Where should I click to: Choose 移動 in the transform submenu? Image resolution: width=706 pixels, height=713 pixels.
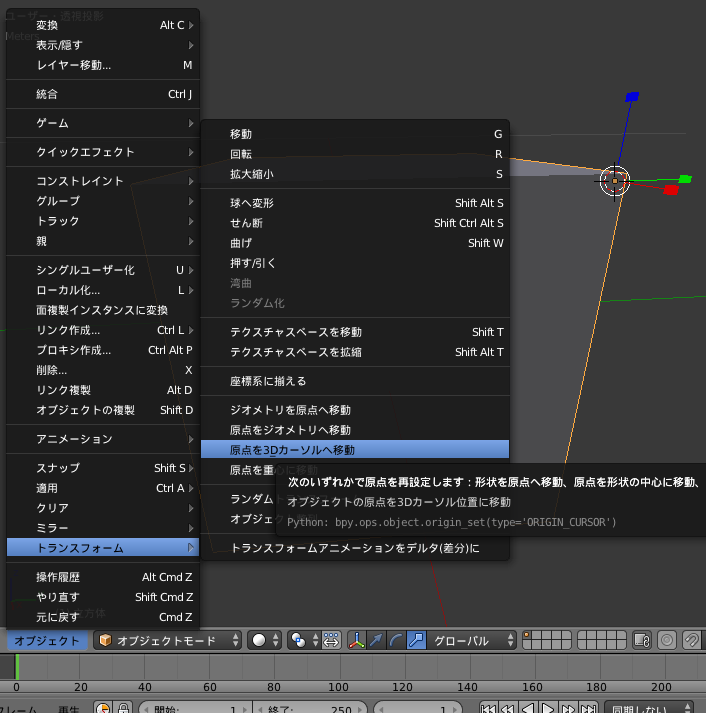355,134
